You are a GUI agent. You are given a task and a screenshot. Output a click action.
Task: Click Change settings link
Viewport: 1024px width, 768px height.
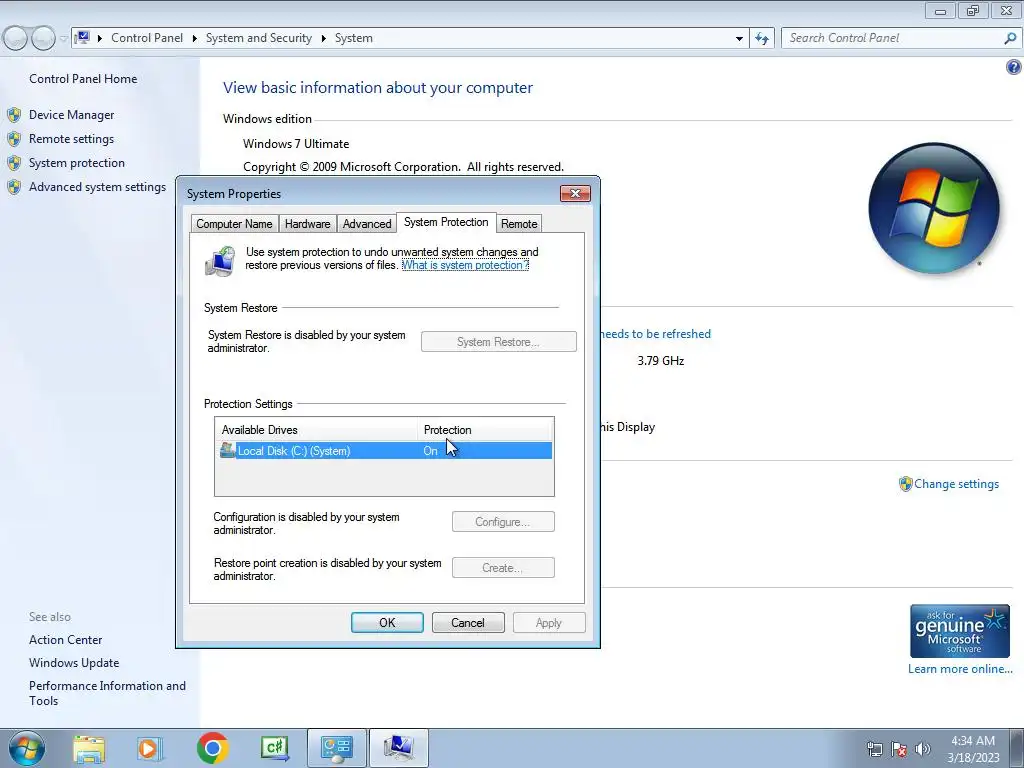pos(956,484)
